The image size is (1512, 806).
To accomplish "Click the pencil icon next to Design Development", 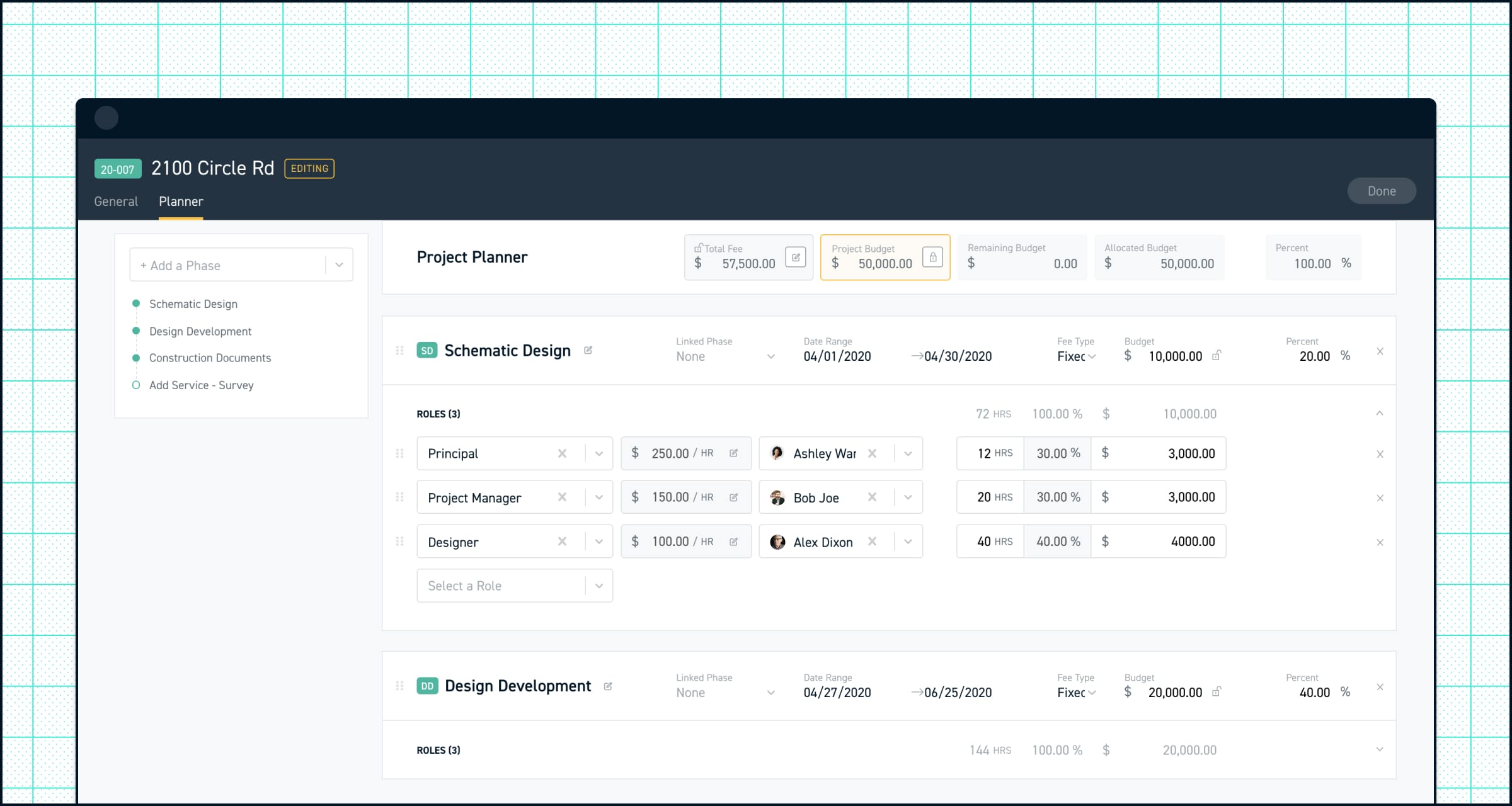I will [x=607, y=686].
